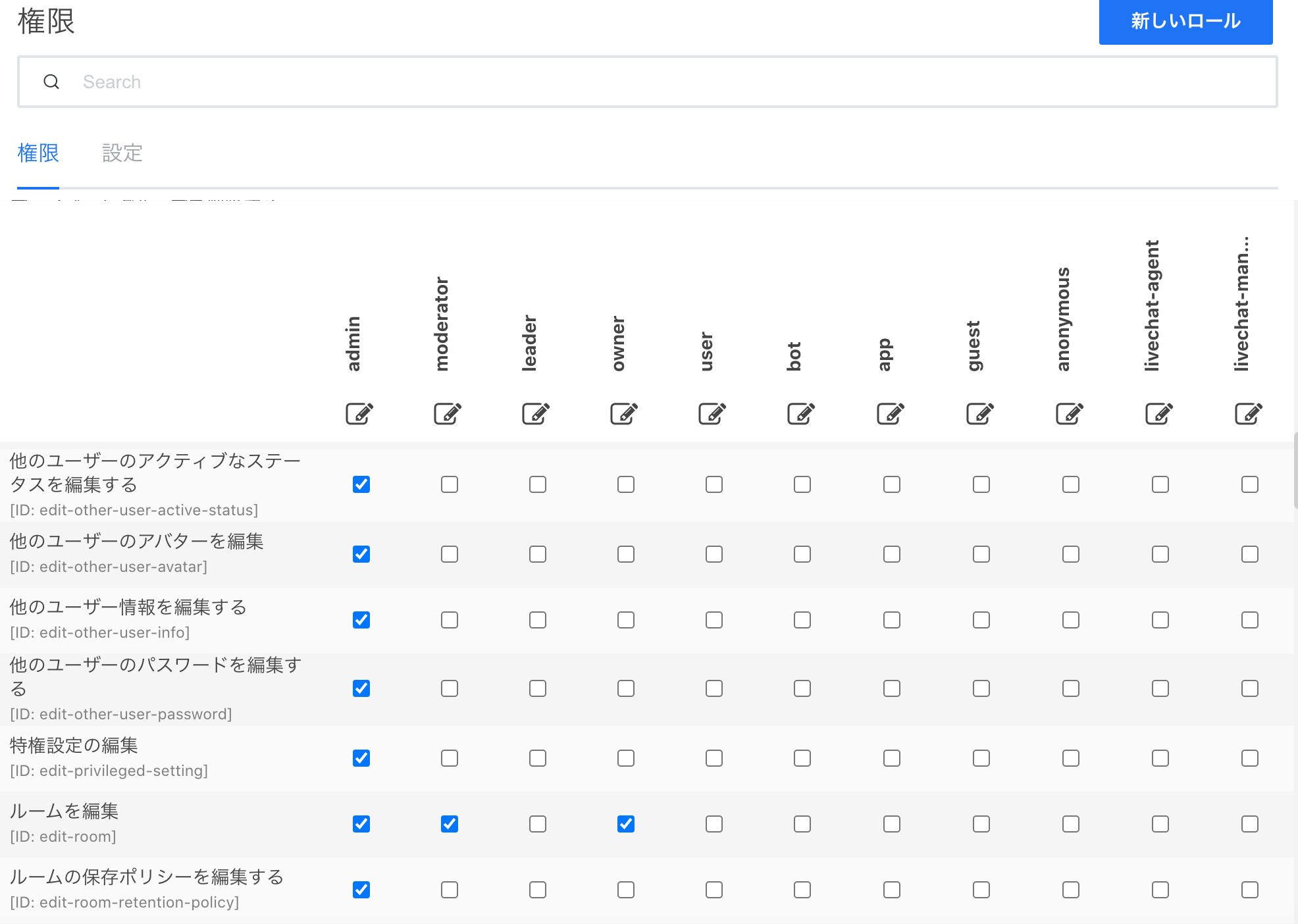Click the [ID: edit-other-user-avatar] text
Screen dimensions: 1298x924
pos(109,567)
